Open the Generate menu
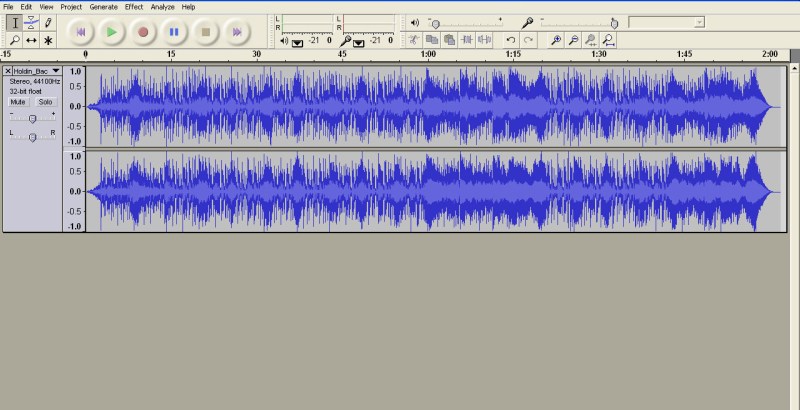Viewport: 800px width, 410px height. click(104, 7)
